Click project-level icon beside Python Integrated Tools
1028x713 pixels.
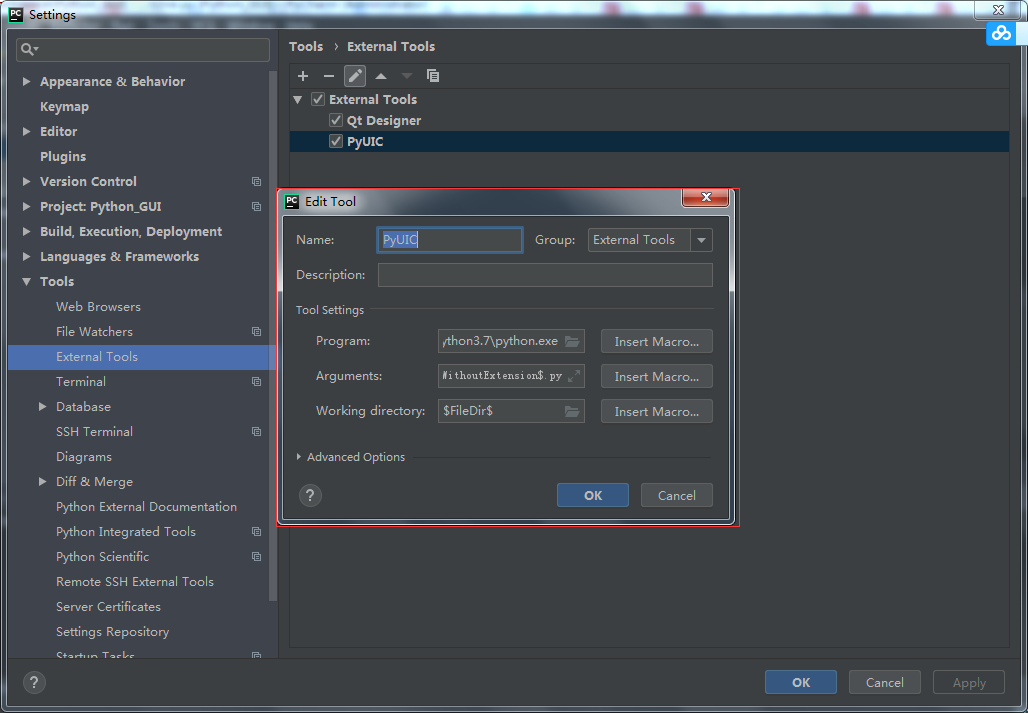[256, 531]
